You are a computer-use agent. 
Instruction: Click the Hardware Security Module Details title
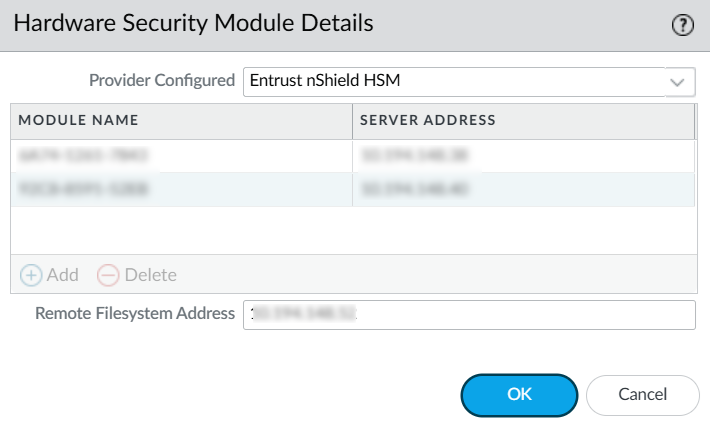pyautogui.click(x=193, y=24)
